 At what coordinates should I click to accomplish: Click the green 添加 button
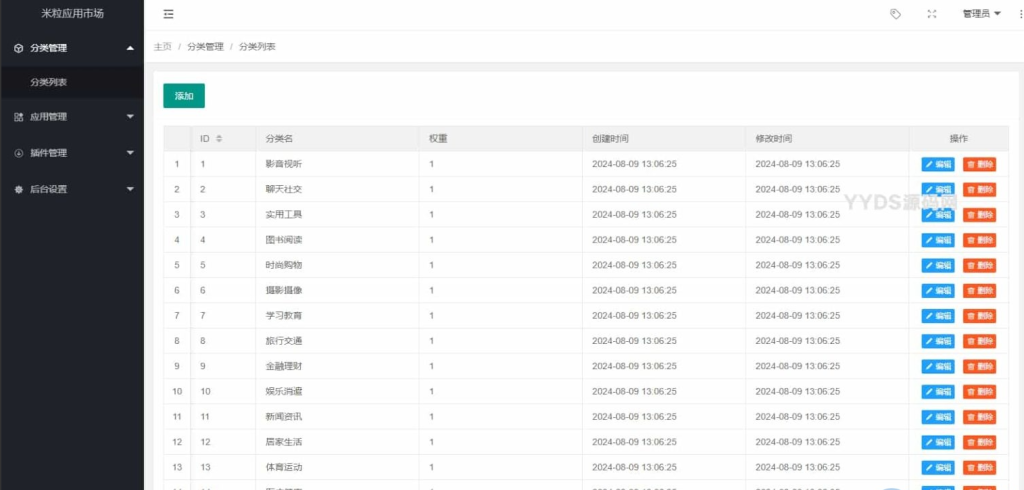pos(184,95)
